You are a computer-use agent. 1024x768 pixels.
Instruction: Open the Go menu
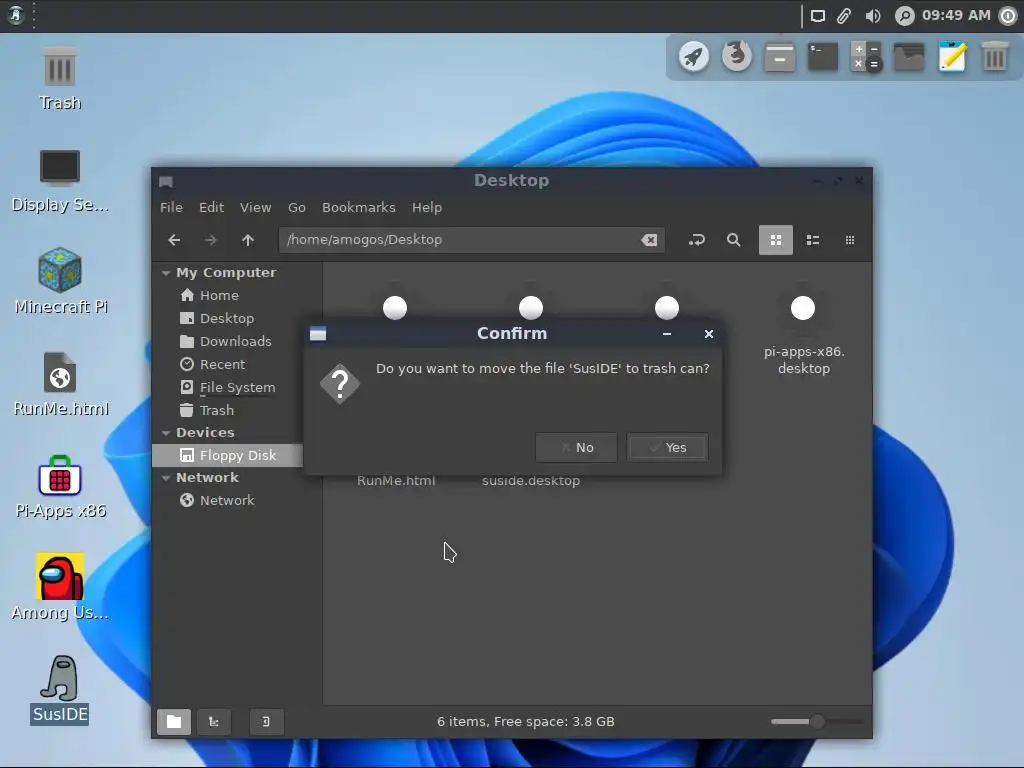click(x=296, y=207)
